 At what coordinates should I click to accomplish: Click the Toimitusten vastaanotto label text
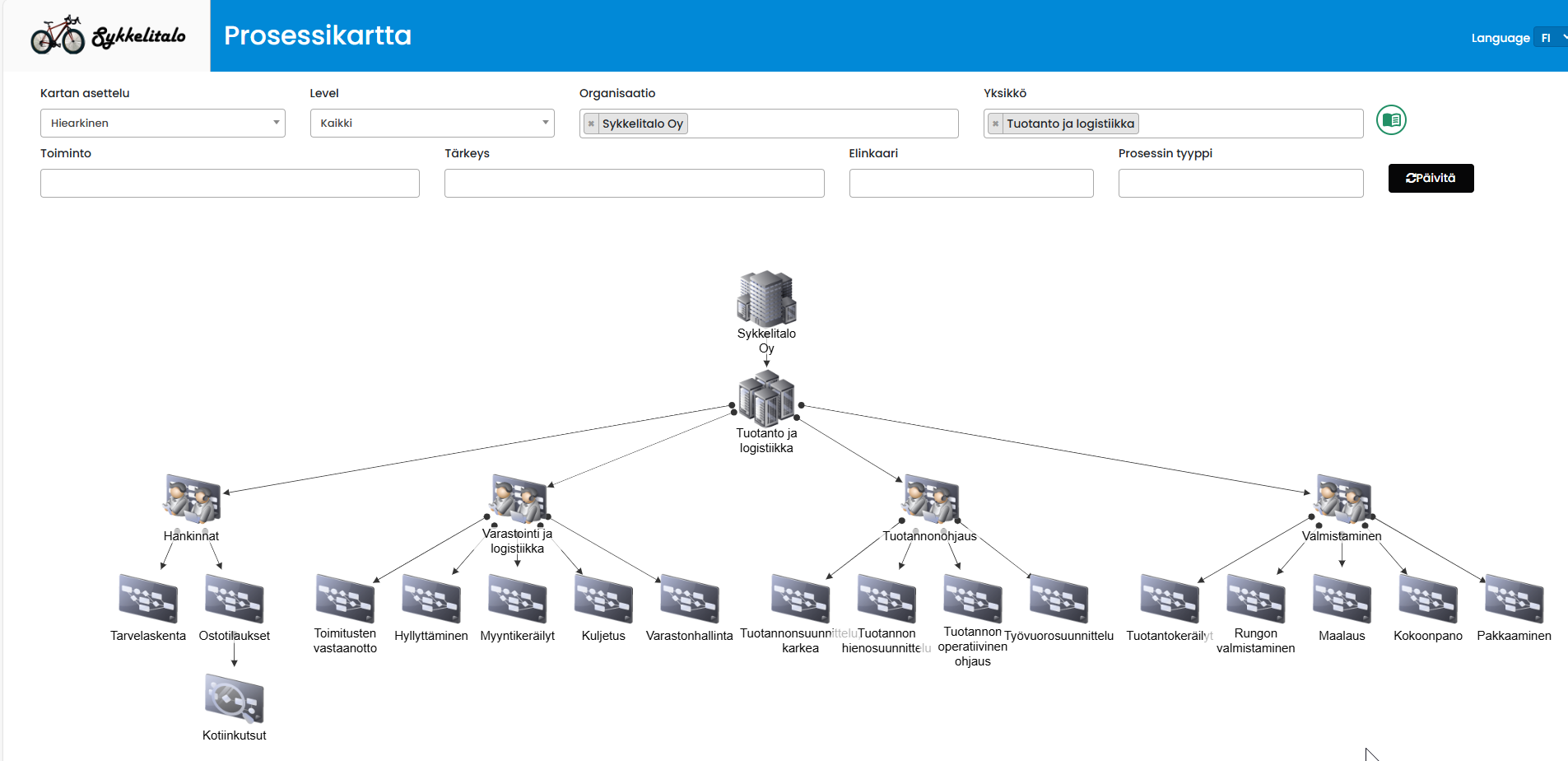(x=346, y=641)
